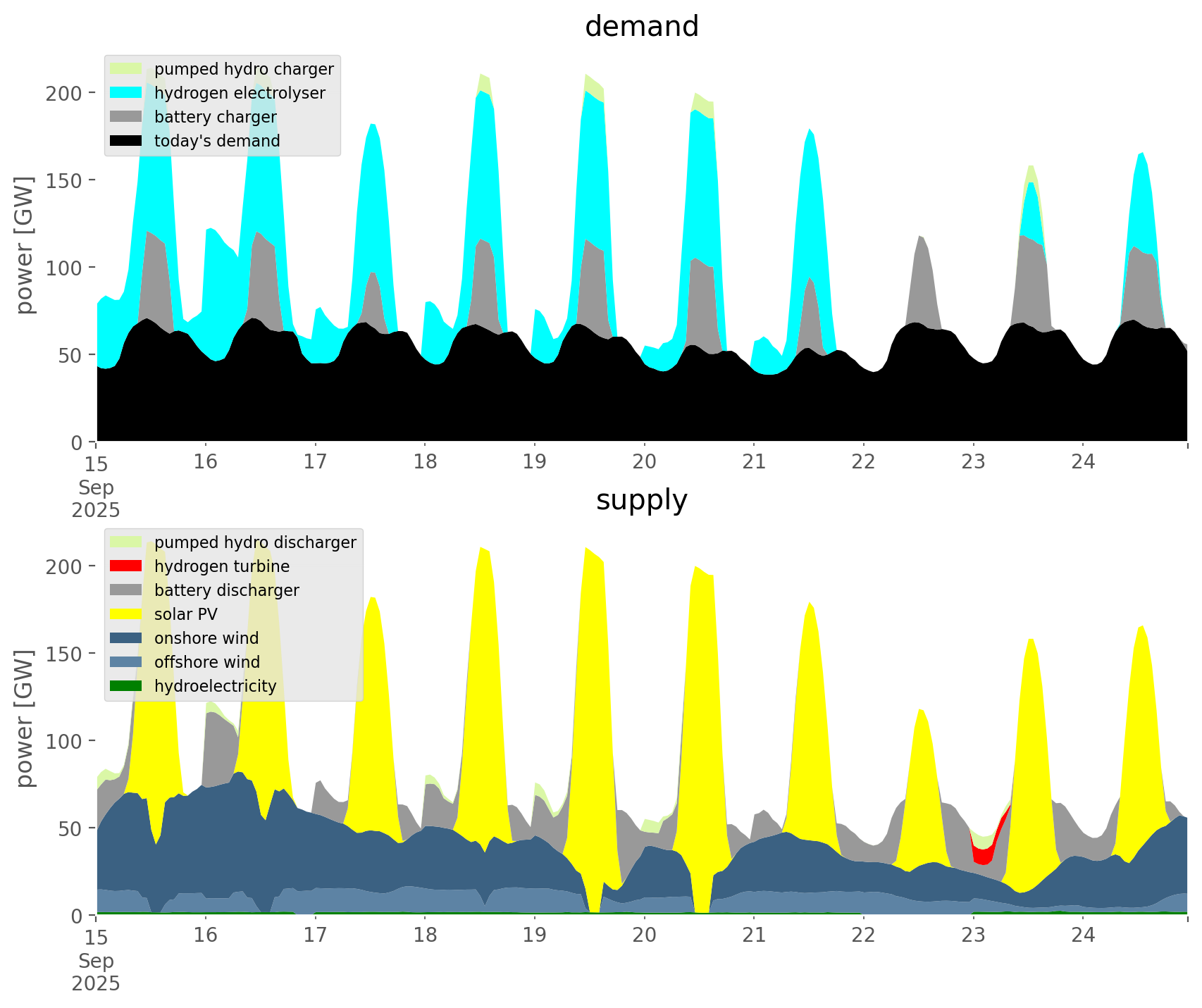1202x1008 pixels.
Task: Click the red hydrogen turbine legend swatch
Action: [x=126, y=566]
